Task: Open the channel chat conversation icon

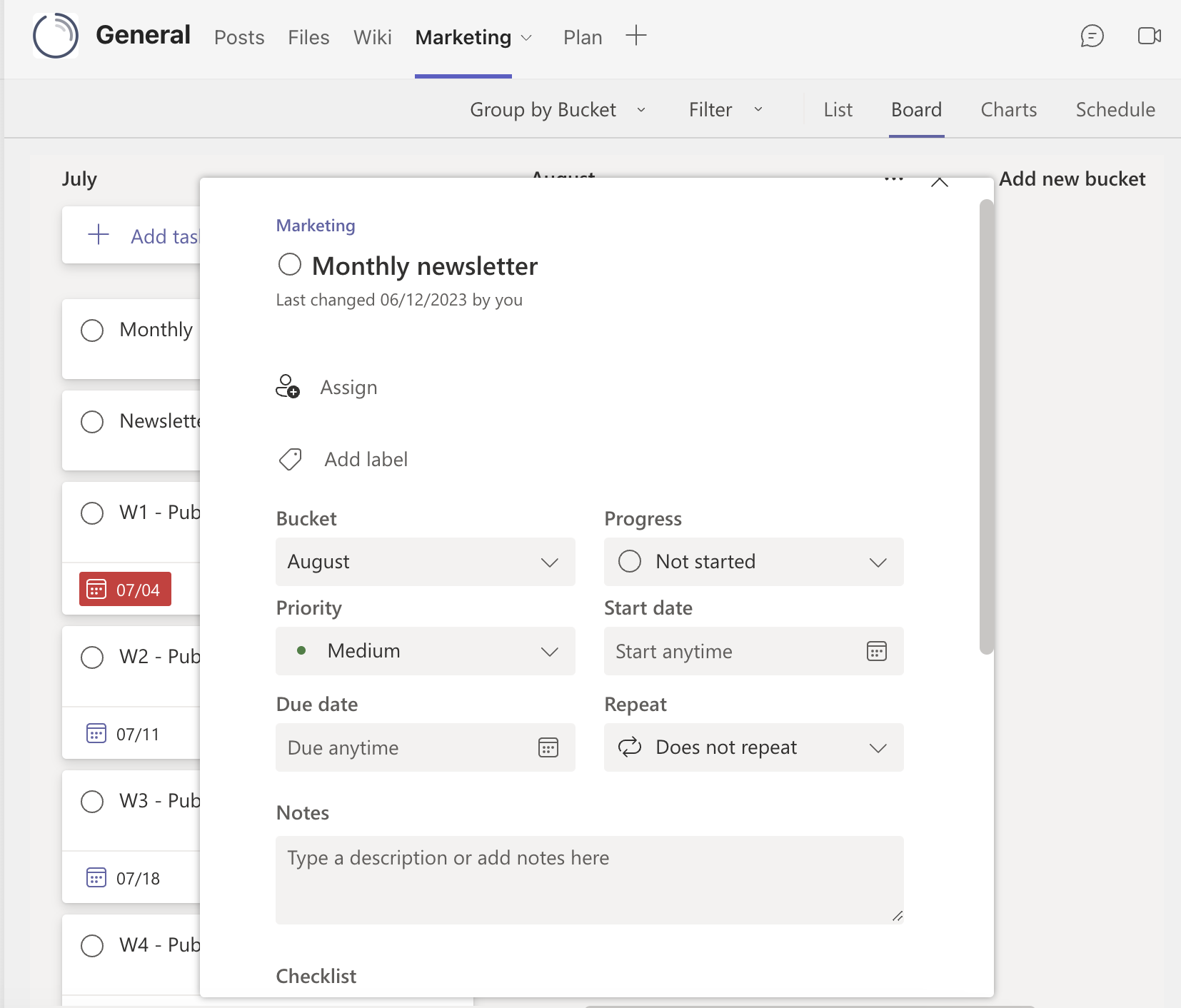Action: [x=1092, y=36]
